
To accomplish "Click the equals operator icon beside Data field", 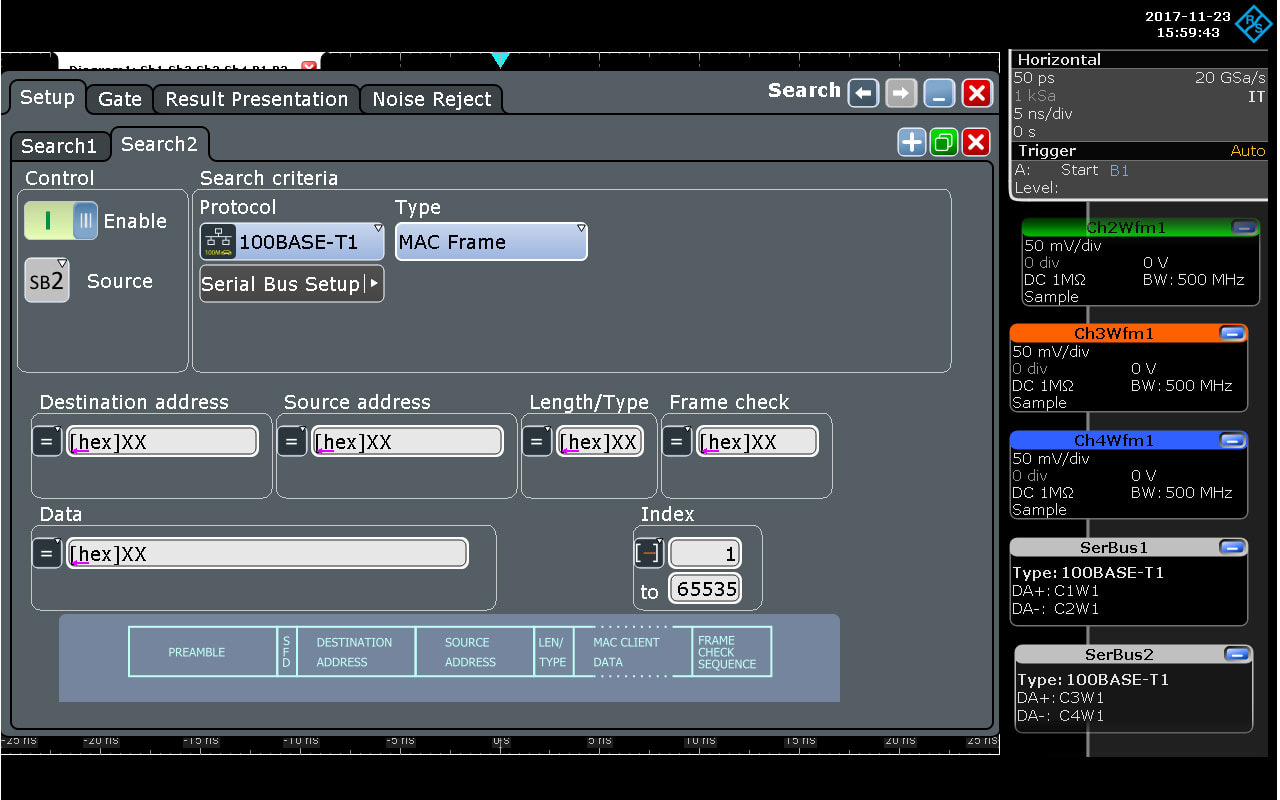I will tap(46, 552).
